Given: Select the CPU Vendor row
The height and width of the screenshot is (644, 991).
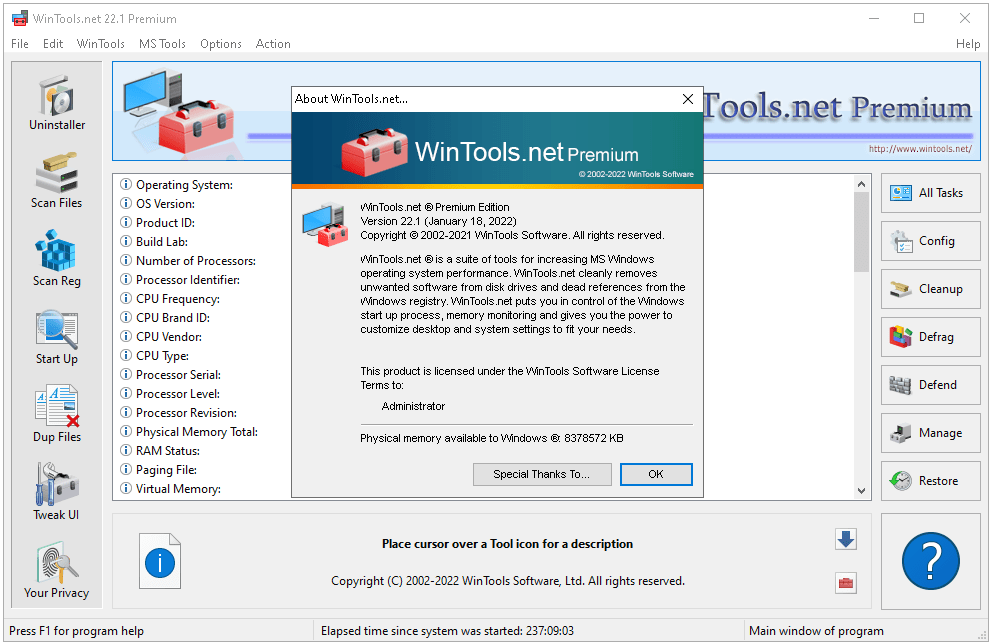Looking at the screenshot, I should coord(162,336).
